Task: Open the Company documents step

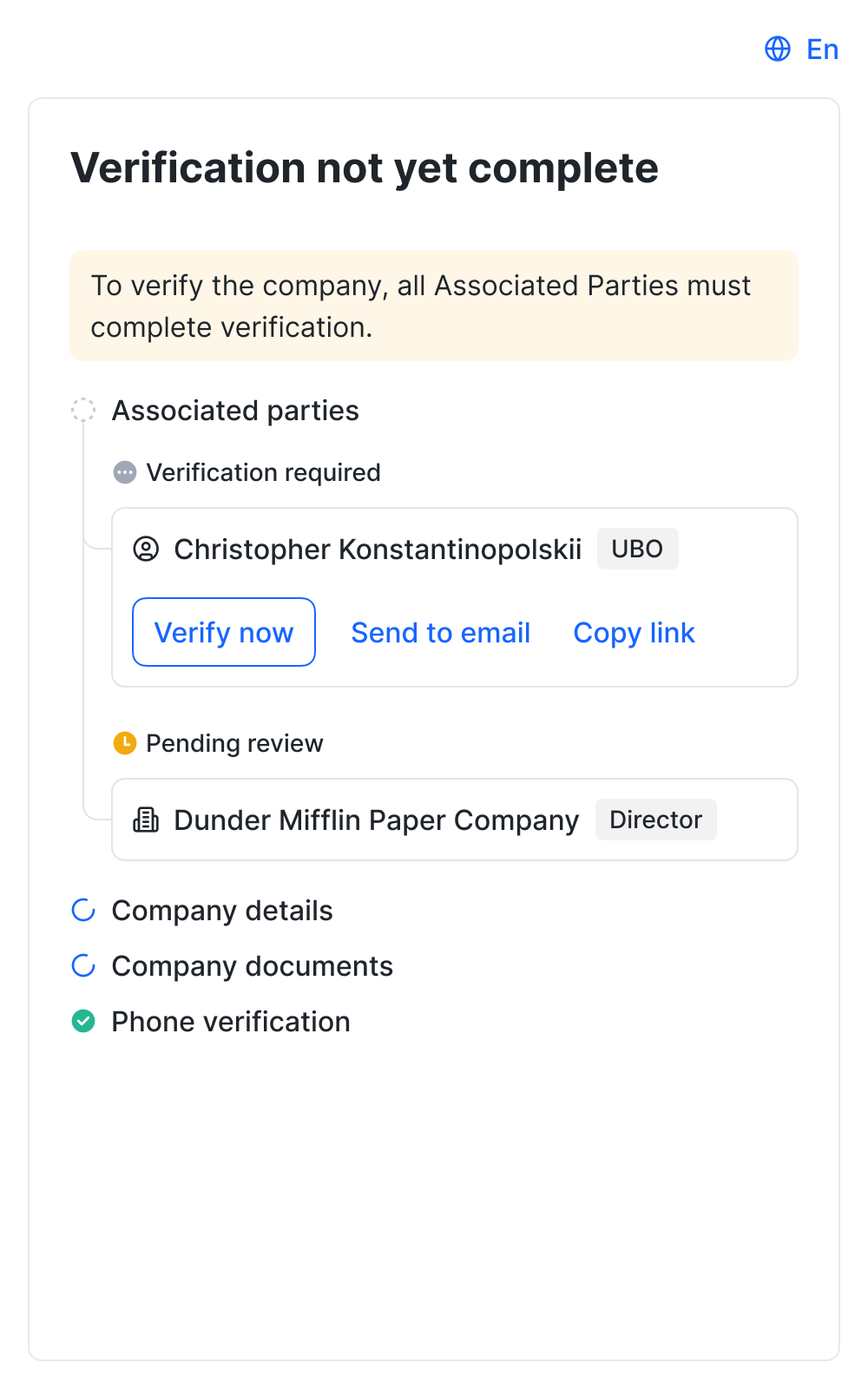Action: click(252, 966)
